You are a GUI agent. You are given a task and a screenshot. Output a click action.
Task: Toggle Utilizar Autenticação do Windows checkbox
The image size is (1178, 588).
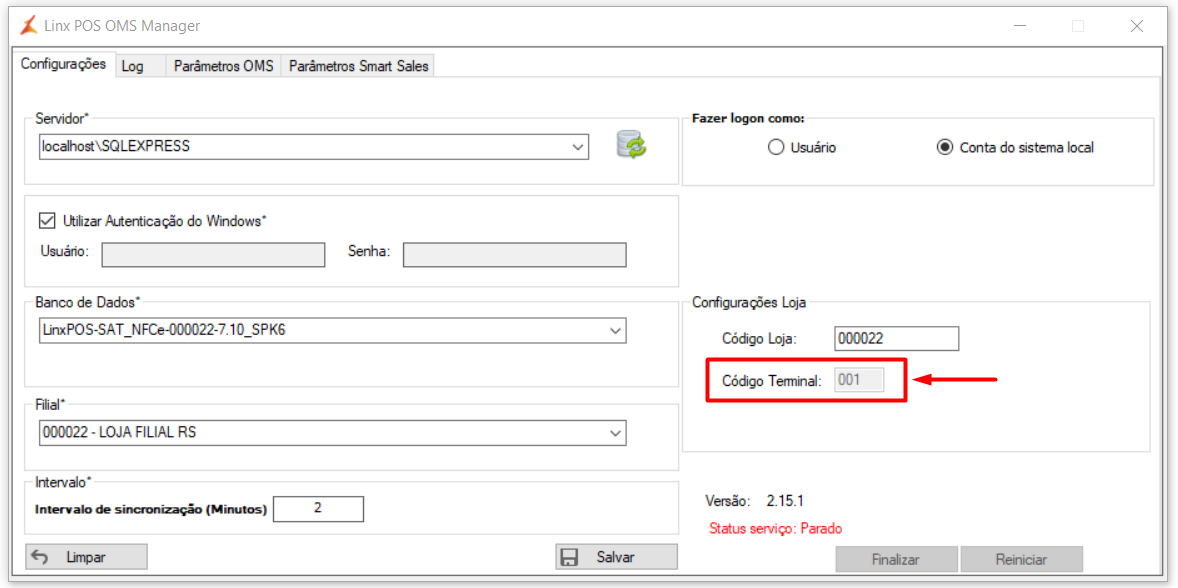(47, 221)
